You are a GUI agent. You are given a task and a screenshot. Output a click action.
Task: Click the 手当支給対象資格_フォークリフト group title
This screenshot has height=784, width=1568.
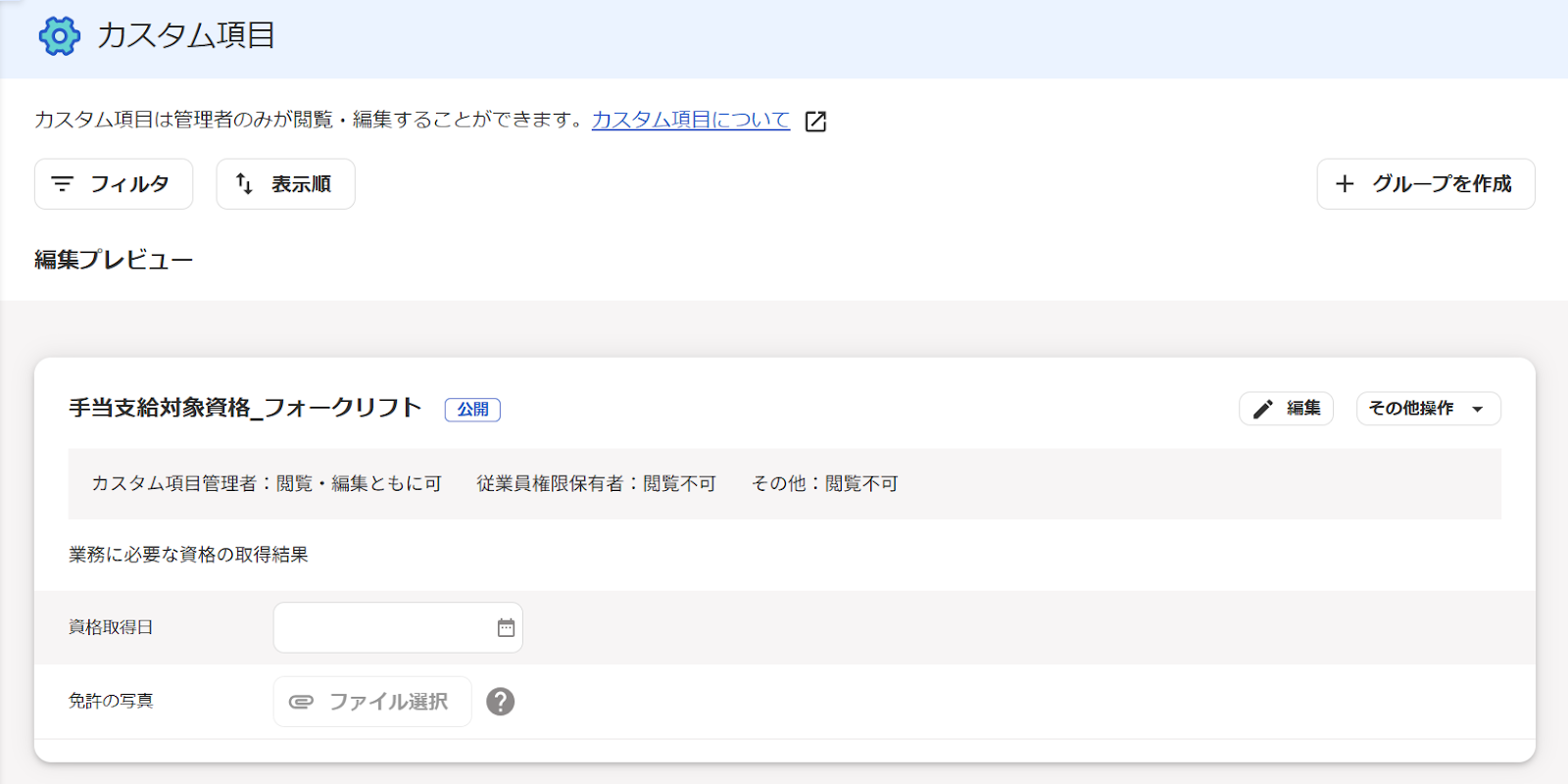pyautogui.click(x=245, y=408)
